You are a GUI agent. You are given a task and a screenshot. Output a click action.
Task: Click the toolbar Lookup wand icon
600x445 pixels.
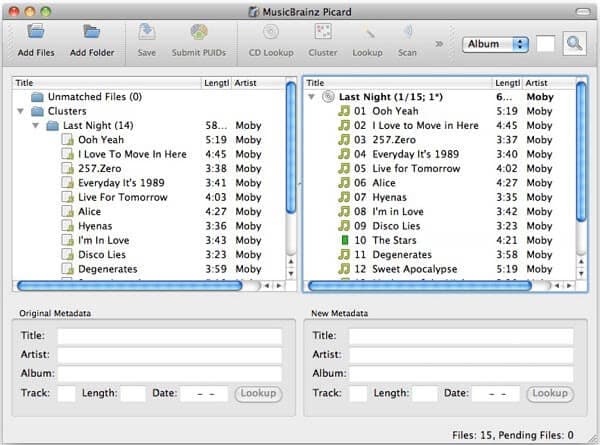[x=368, y=33]
